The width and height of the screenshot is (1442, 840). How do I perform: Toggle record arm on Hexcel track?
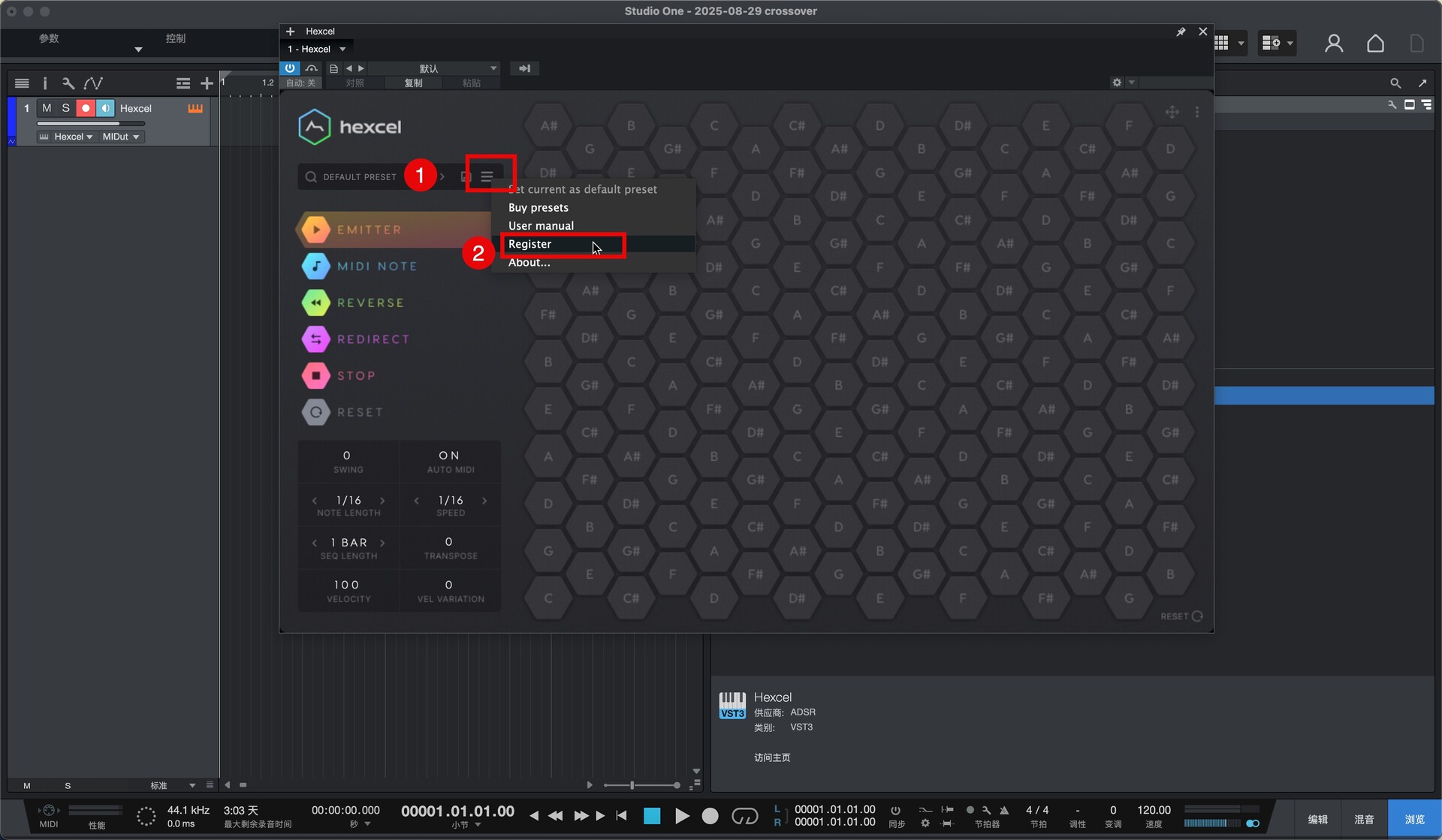tap(86, 109)
